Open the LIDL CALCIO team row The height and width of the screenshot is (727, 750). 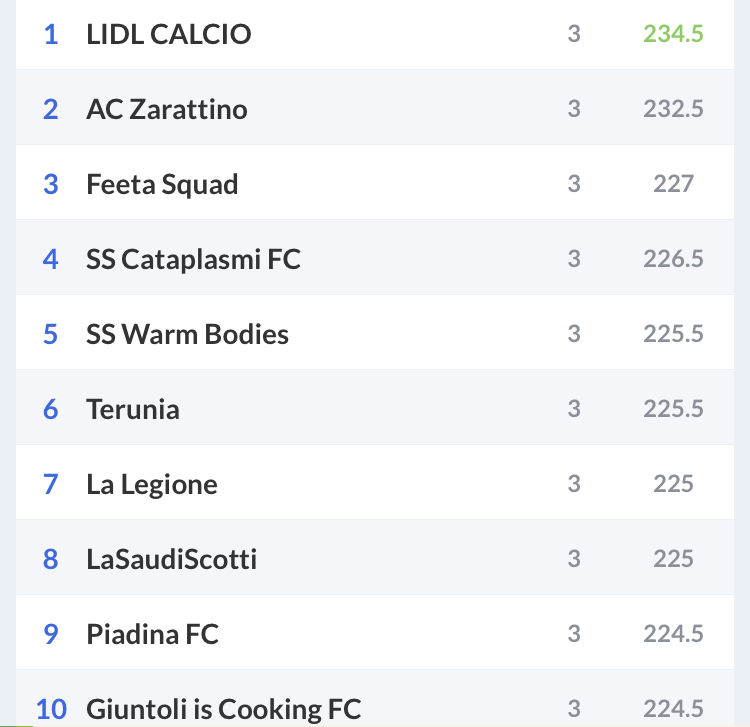point(375,34)
